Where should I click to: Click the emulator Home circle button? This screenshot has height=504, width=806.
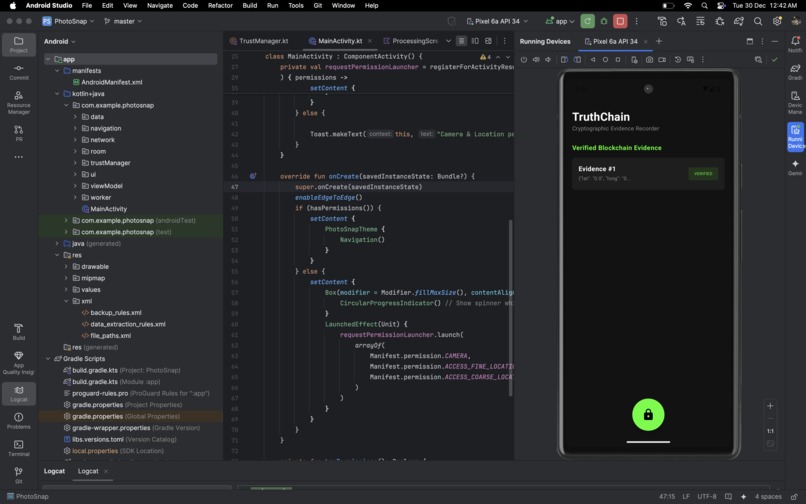click(x=605, y=60)
